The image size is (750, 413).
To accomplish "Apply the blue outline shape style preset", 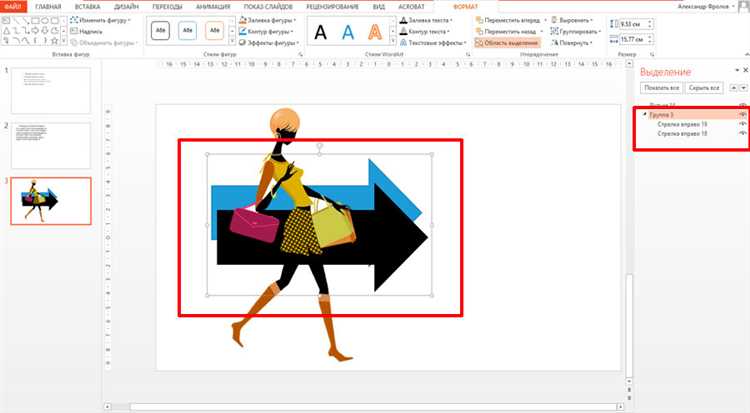I will (x=188, y=30).
